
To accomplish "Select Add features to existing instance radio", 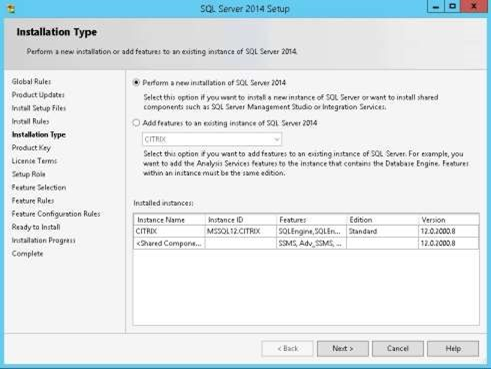I will point(136,123).
